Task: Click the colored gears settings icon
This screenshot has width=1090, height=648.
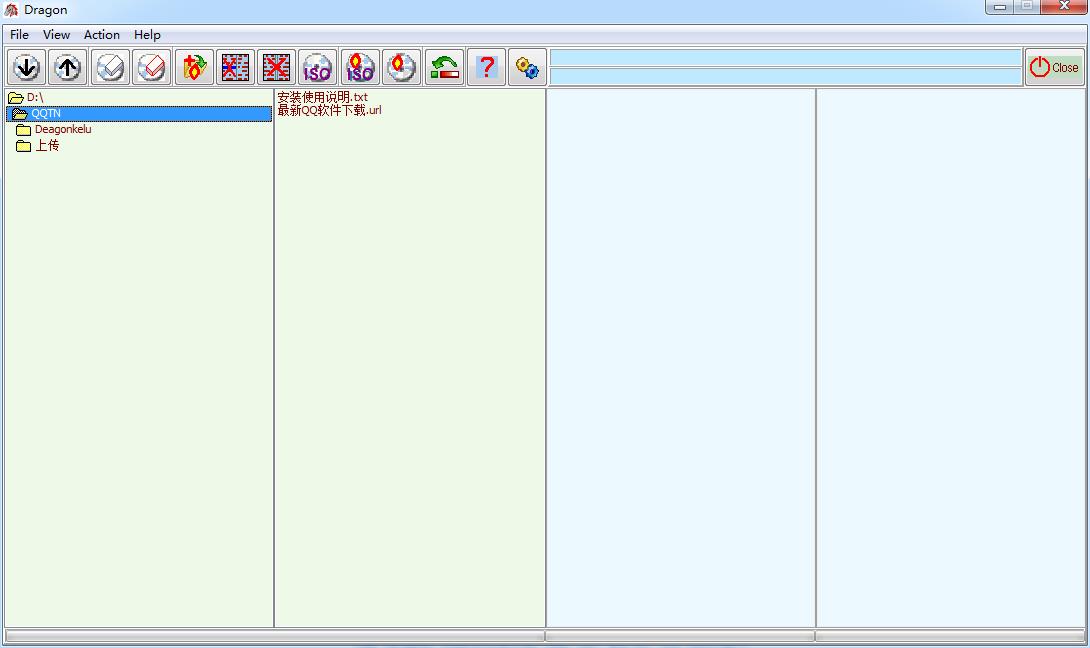Action: pos(528,67)
